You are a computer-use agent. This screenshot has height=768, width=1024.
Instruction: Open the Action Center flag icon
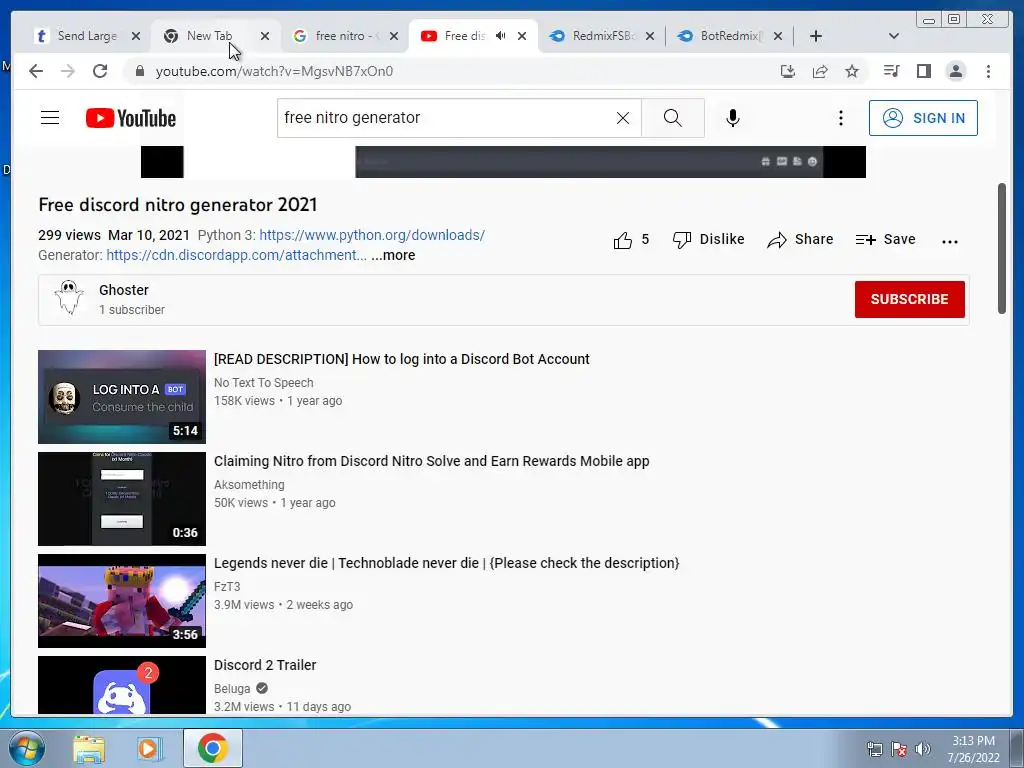(x=899, y=749)
